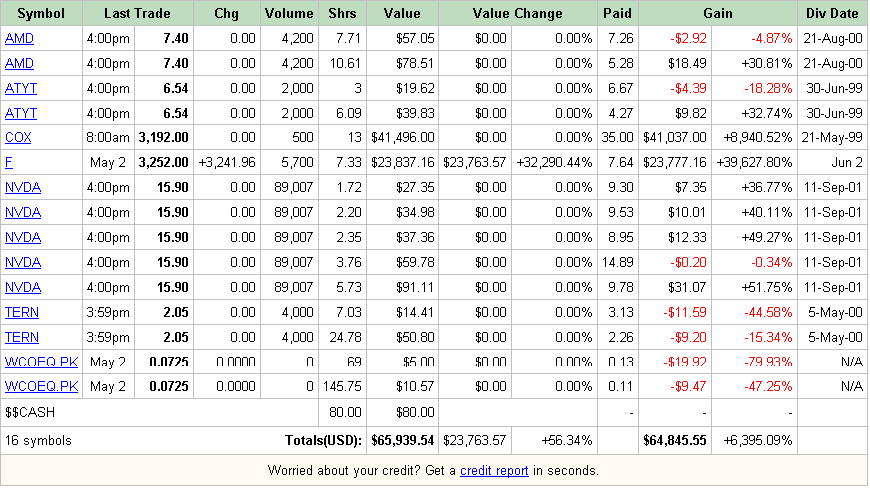The width and height of the screenshot is (870, 488).
Task: Click the Value column header
Action: point(402,13)
